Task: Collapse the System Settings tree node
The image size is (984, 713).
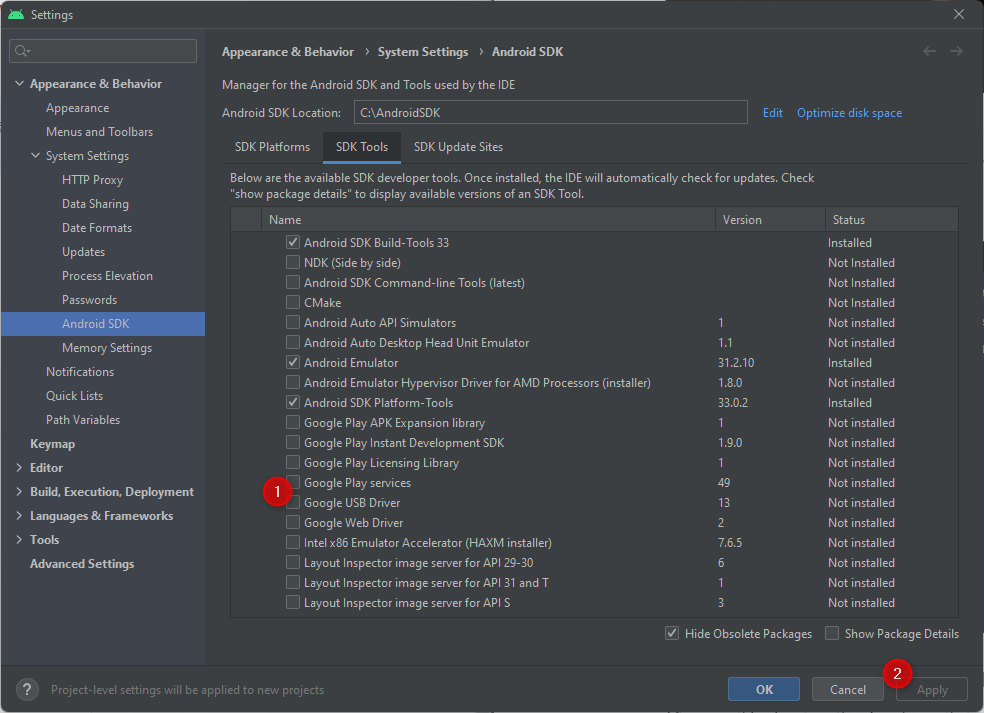Action: point(35,156)
